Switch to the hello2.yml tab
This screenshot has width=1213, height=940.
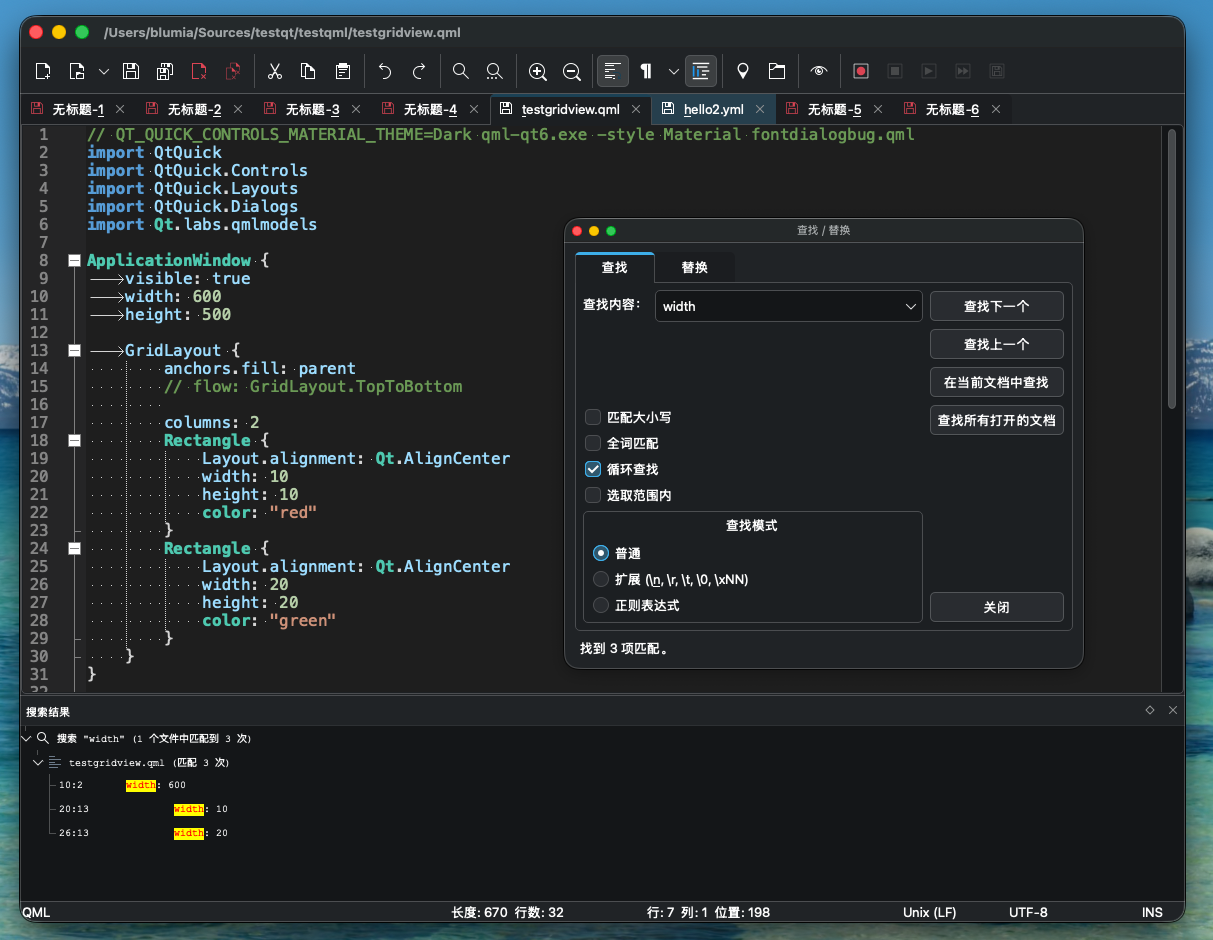pos(714,109)
